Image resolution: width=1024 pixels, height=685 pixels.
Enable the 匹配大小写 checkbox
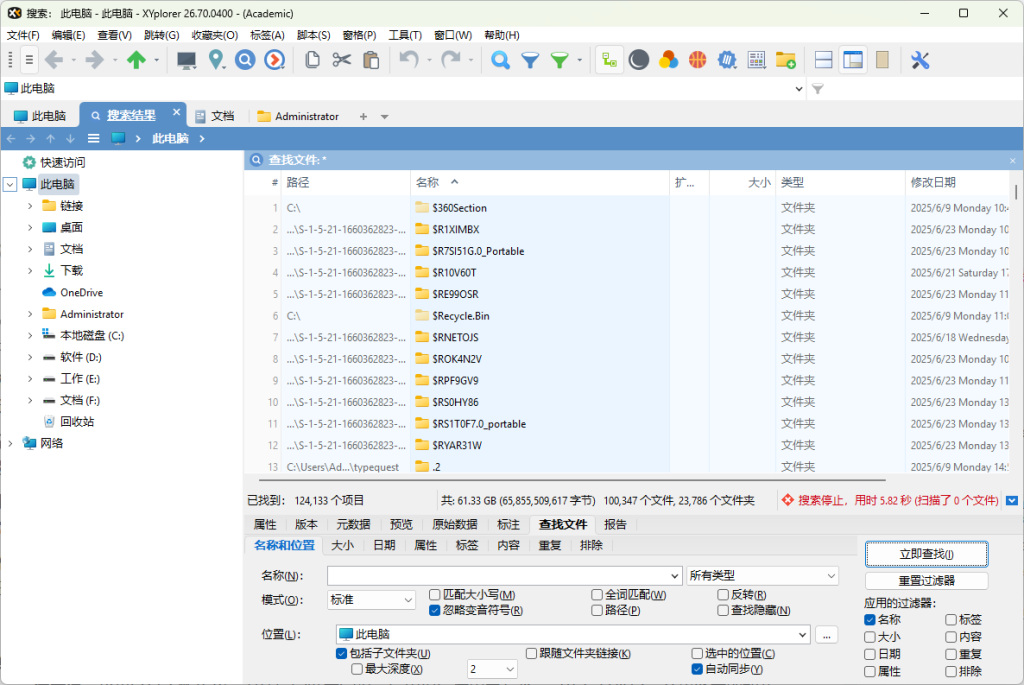point(435,594)
